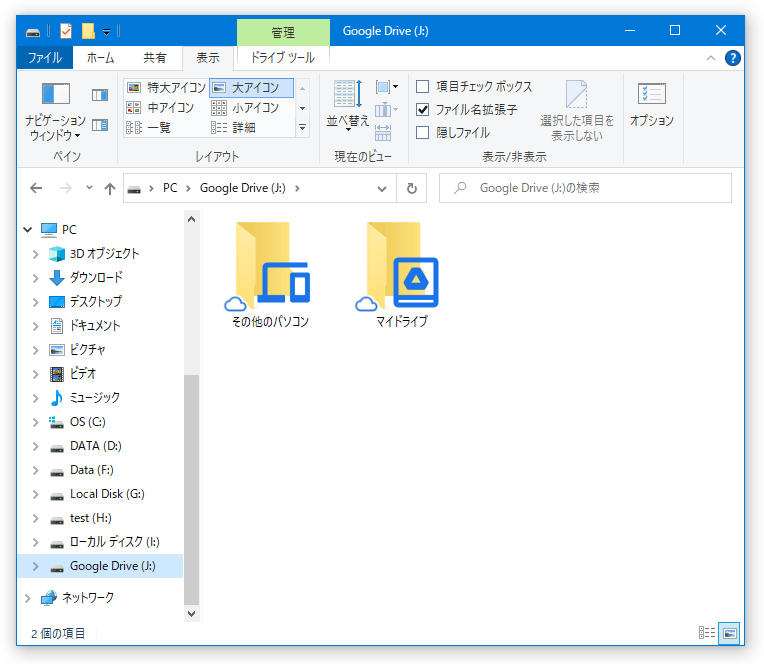Expand the 3D オブジェクト node
This screenshot has height=664, width=764.
[x=35, y=254]
